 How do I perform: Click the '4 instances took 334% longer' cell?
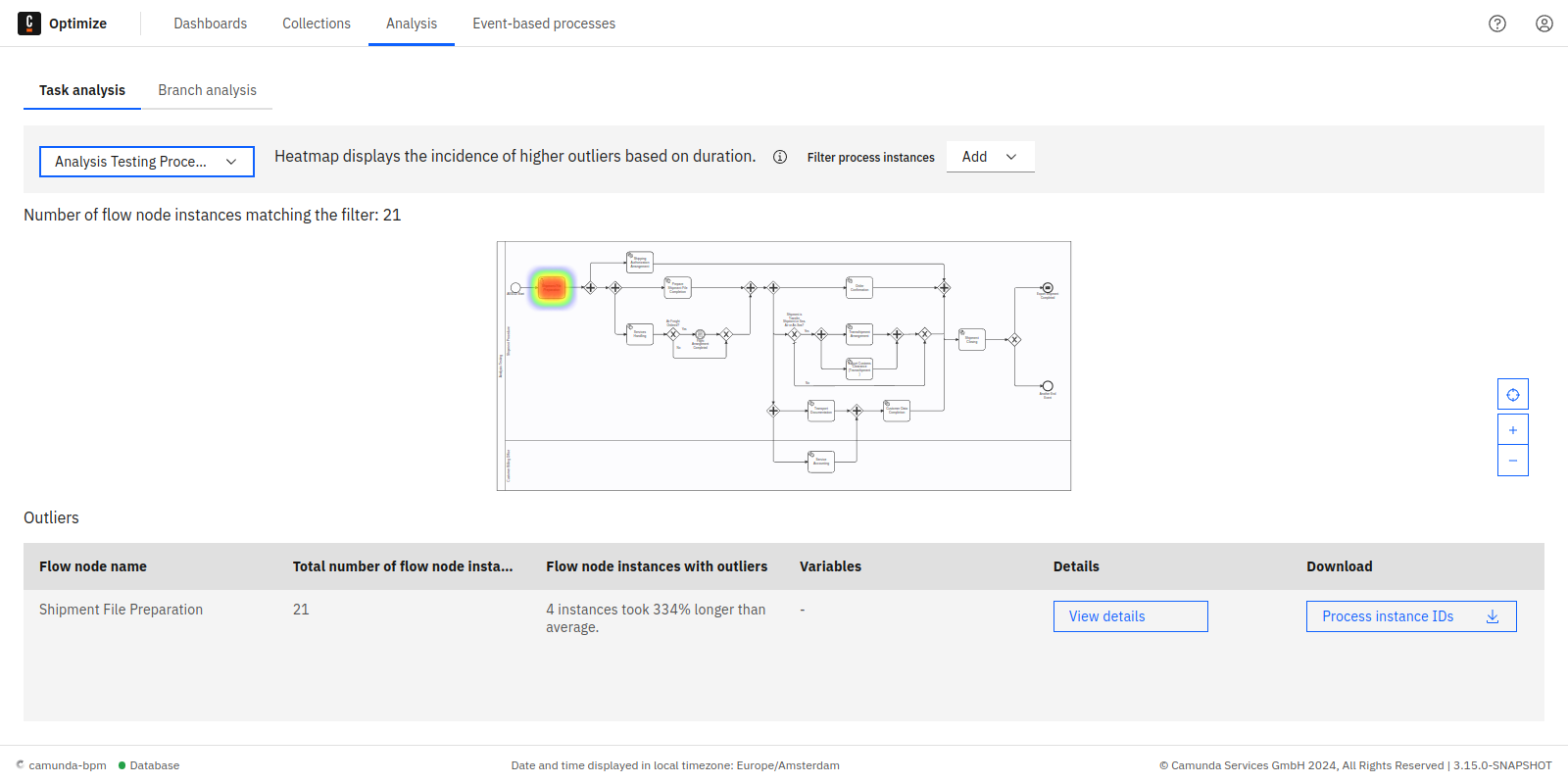pyautogui.click(x=656, y=618)
